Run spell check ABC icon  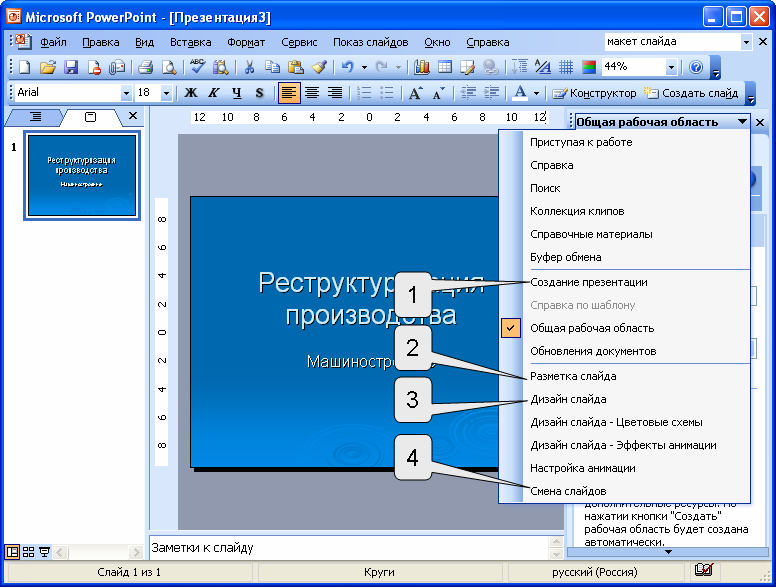[197, 67]
